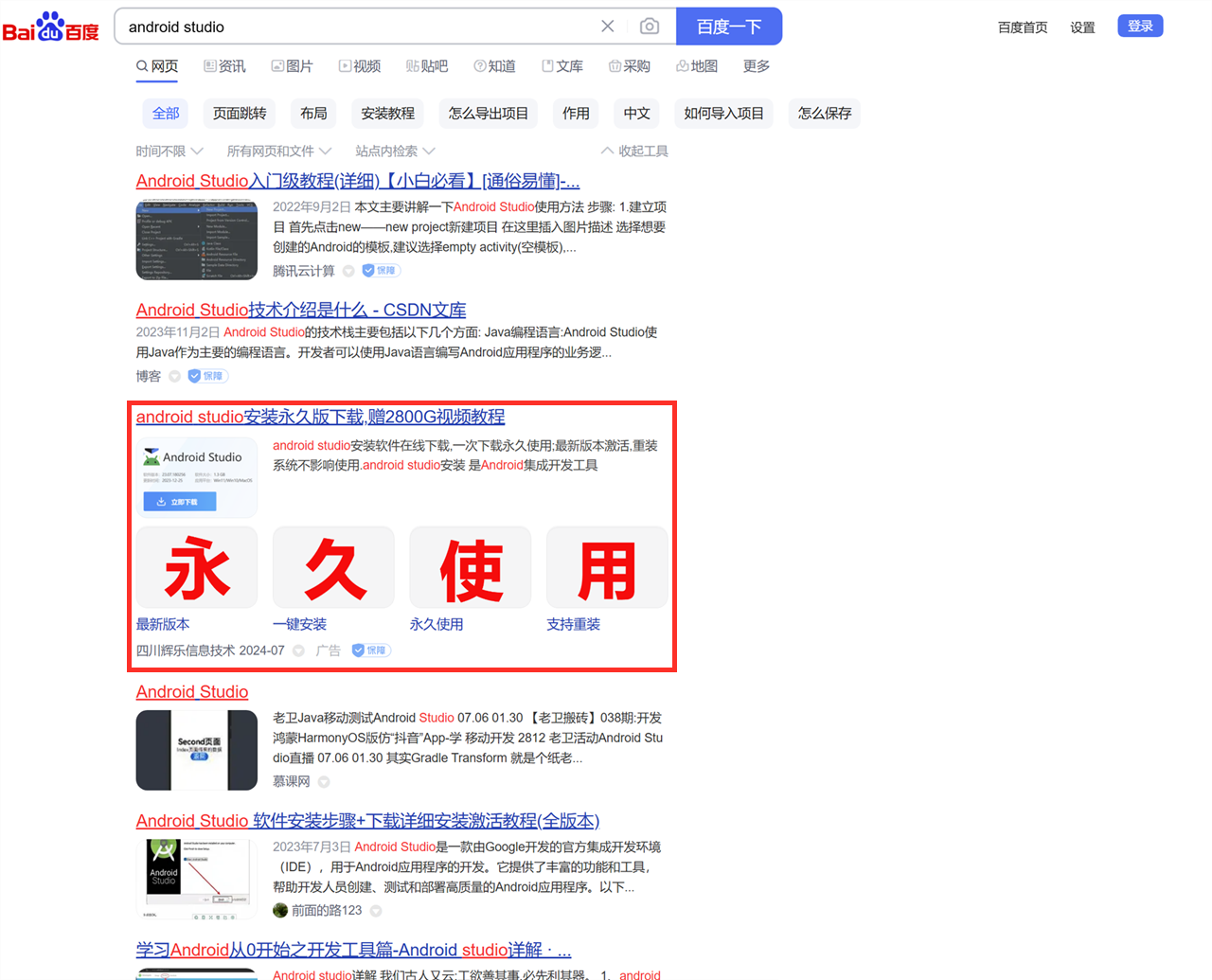
Task: Expand dropdown icon next to 博客
Action: (174, 377)
